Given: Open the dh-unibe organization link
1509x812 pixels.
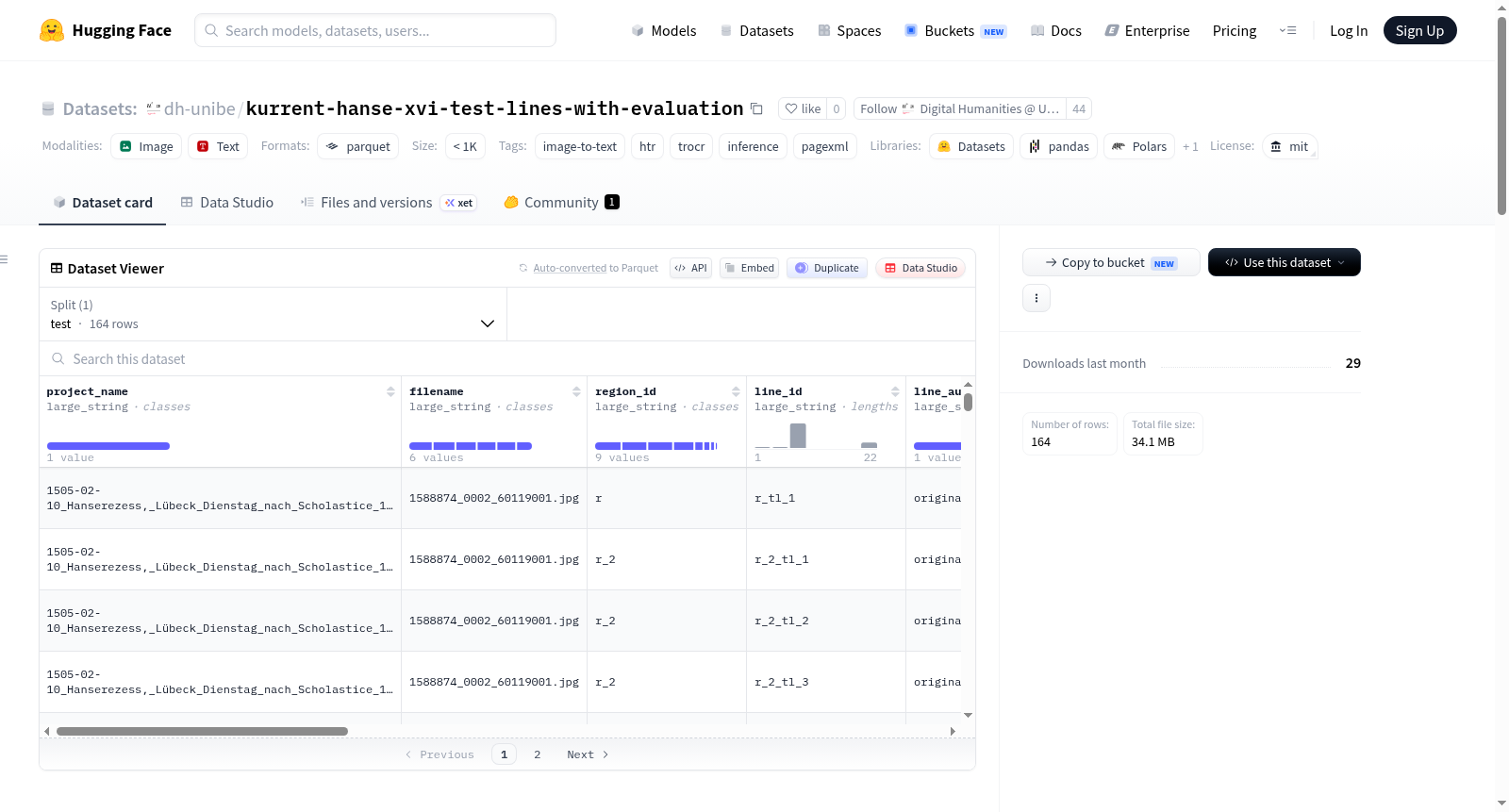Looking at the screenshot, I should click(200, 108).
